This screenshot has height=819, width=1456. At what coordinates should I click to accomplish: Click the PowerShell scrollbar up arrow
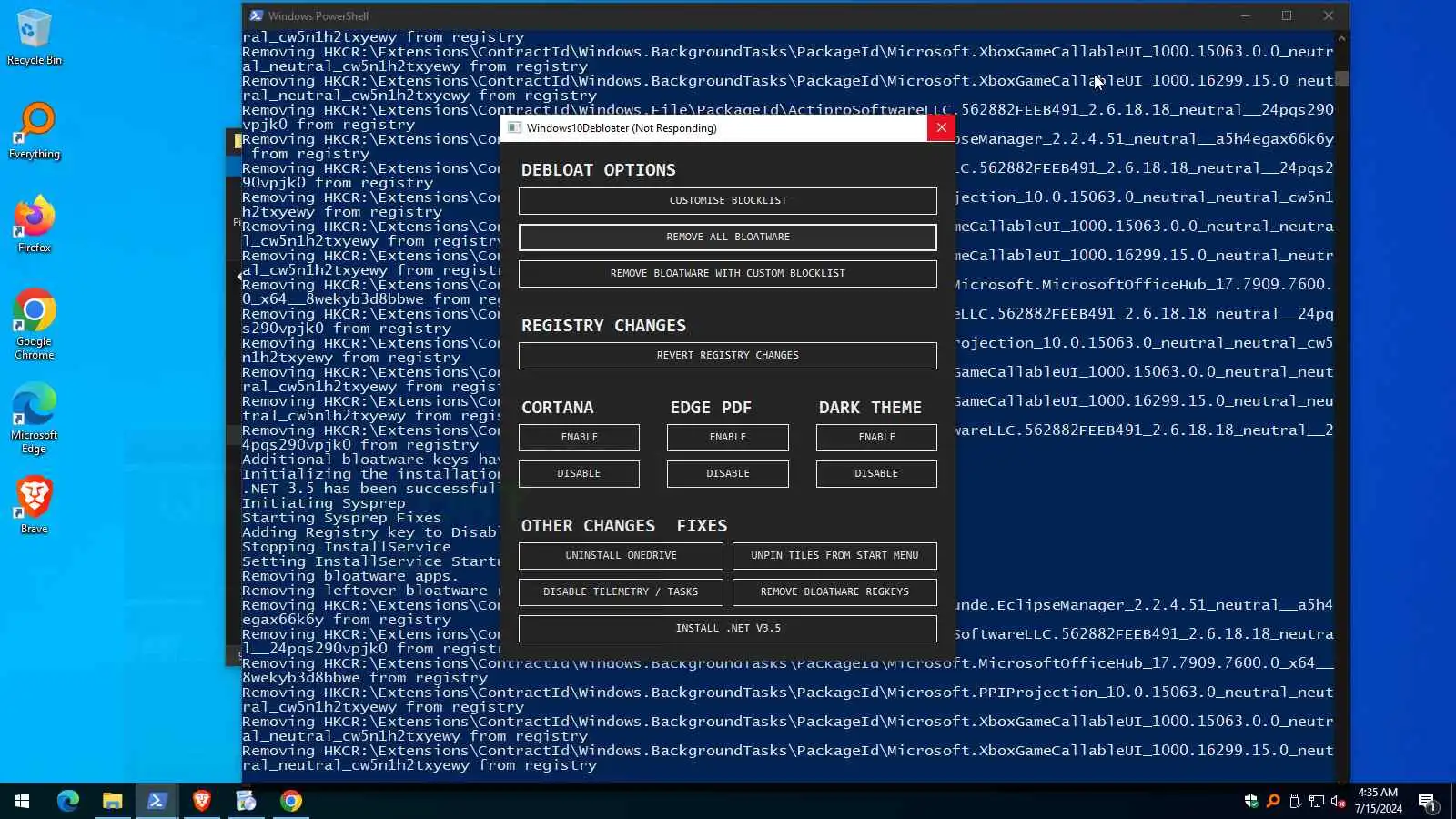pyautogui.click(x=1341, y=38)
